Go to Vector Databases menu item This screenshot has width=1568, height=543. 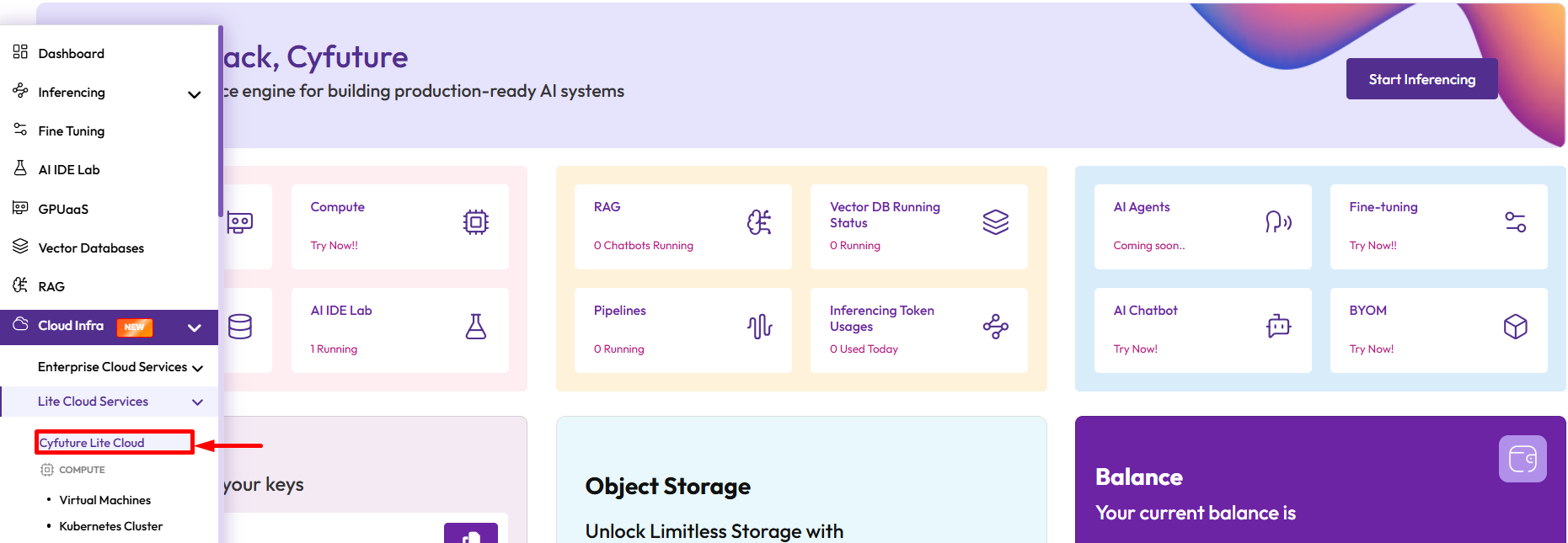91,248
